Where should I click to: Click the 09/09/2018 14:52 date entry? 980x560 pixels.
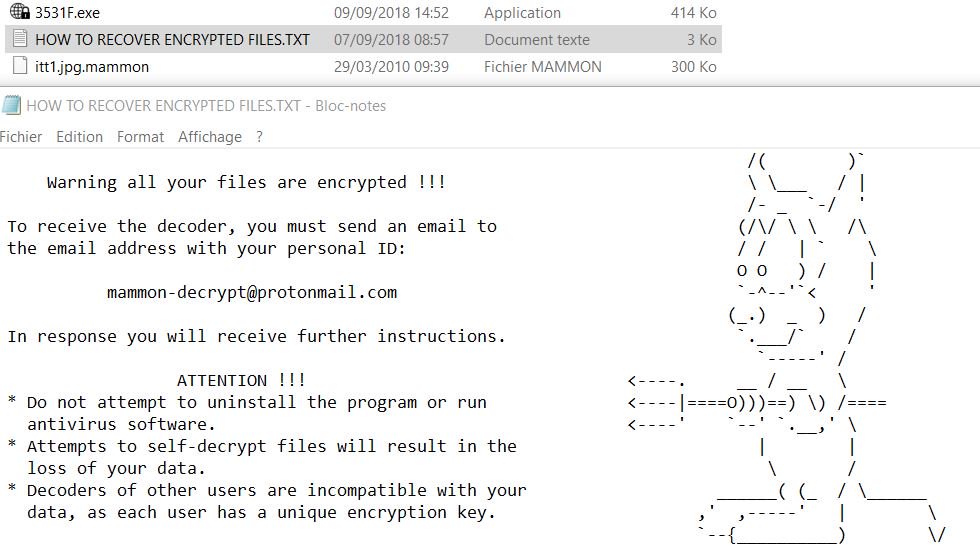click(x=391, y=13)
